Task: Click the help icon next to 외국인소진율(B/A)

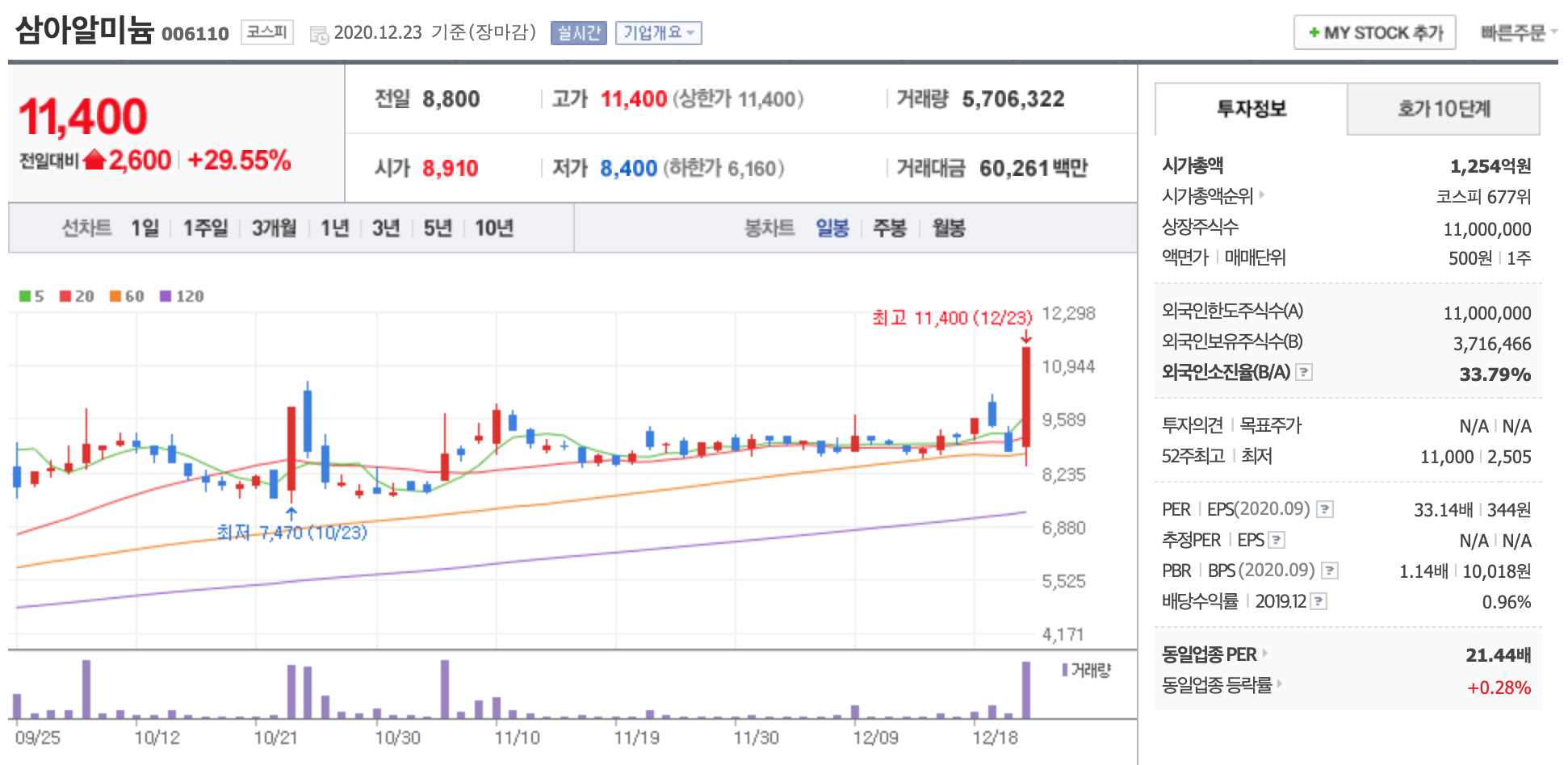Action: 1304,372
